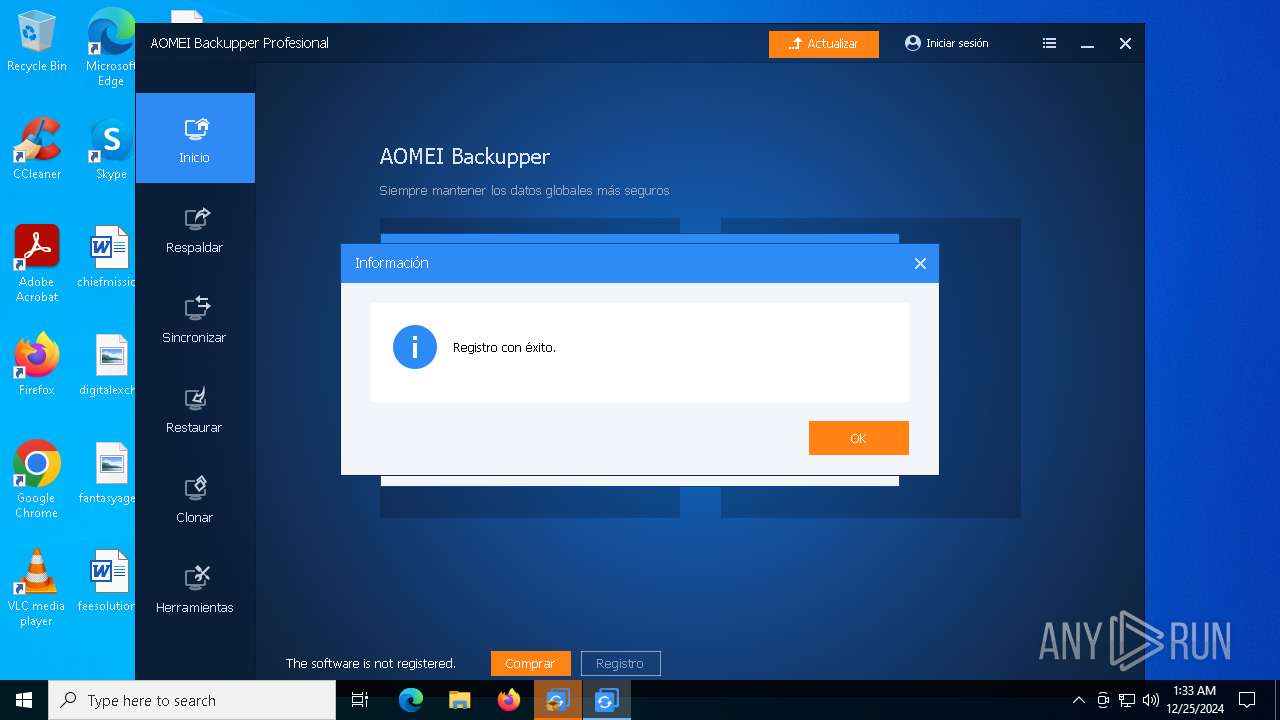The height and width of the screenshot is (720, 1280).
Task: Open Microsoft Edge desktop shortcut
Action: click(111, 47)
